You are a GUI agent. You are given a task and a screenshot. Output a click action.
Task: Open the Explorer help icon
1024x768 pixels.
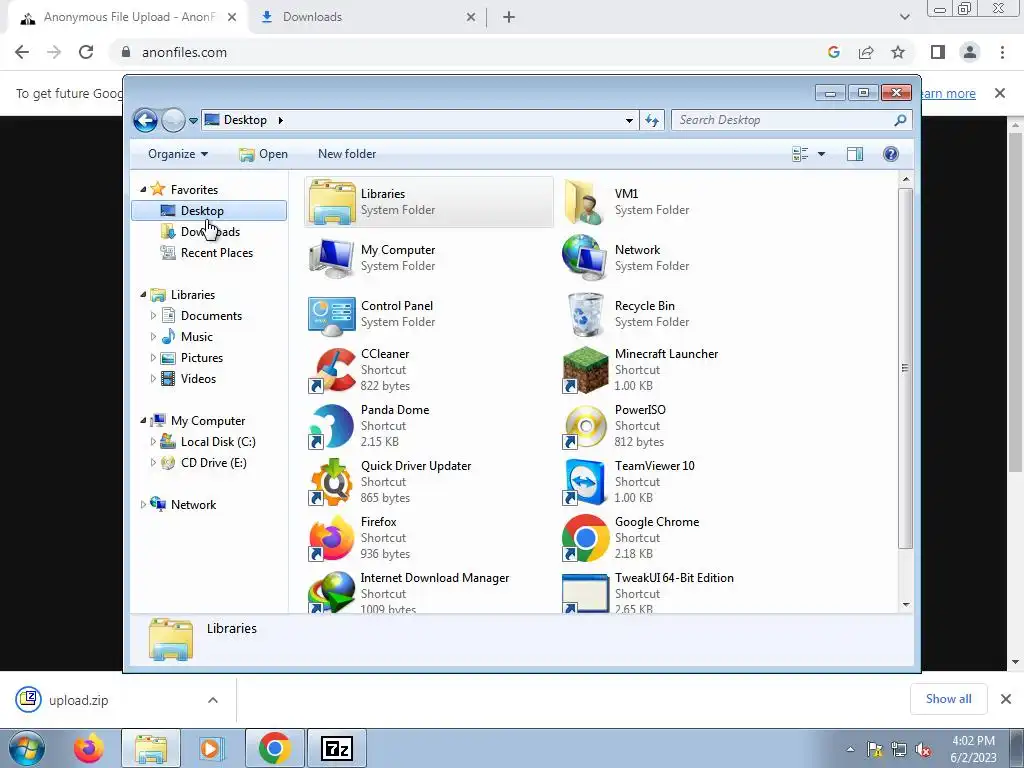tap(891, 154)
